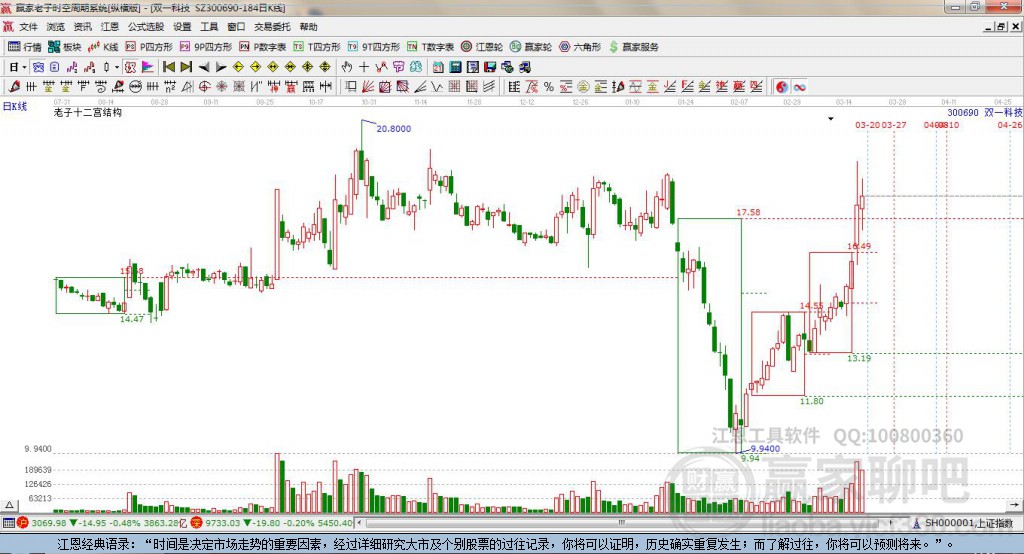
Task: Open the 交易委托 menu
Action: pos(272,27)
